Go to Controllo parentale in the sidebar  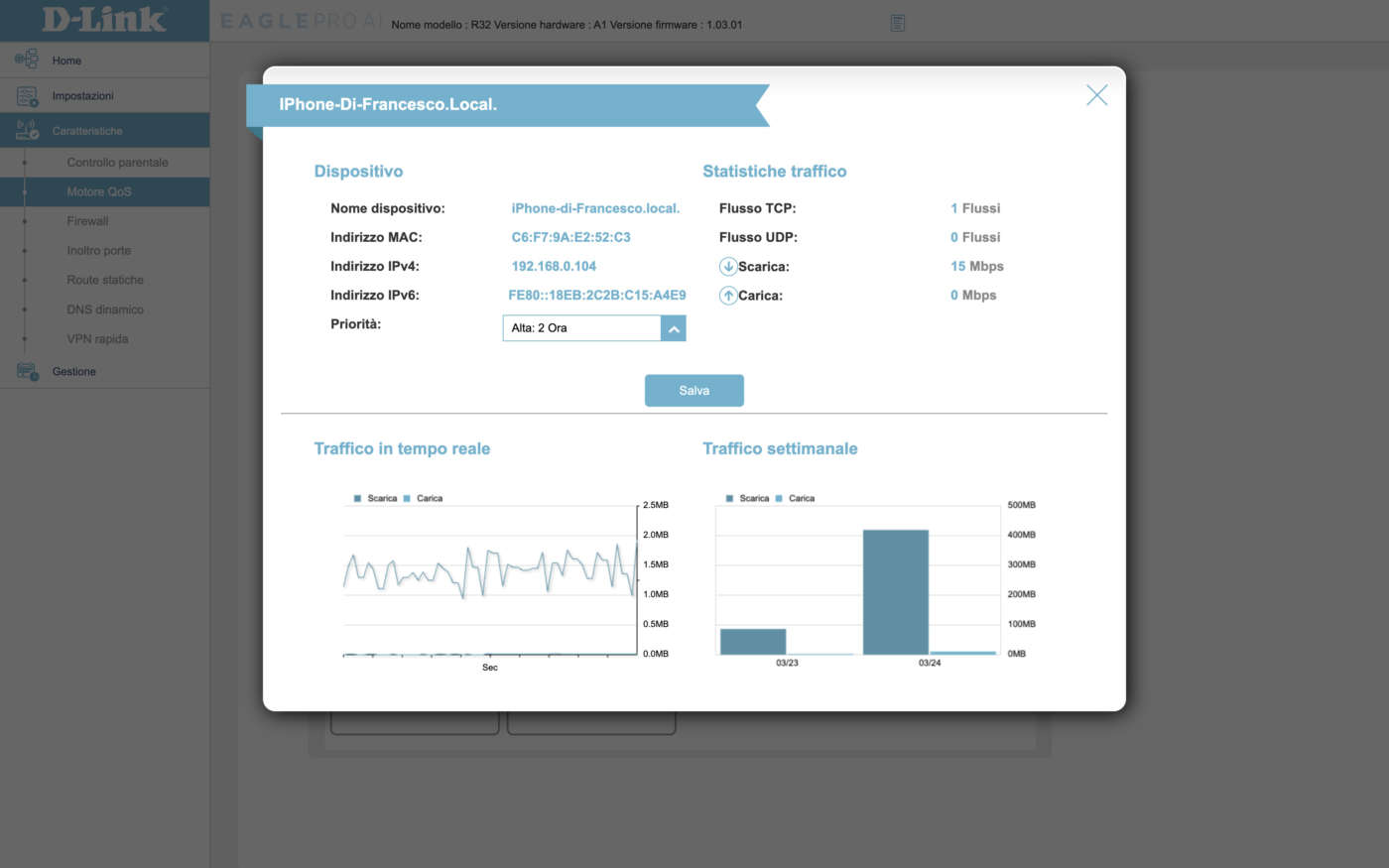click(x=117, y=163)
